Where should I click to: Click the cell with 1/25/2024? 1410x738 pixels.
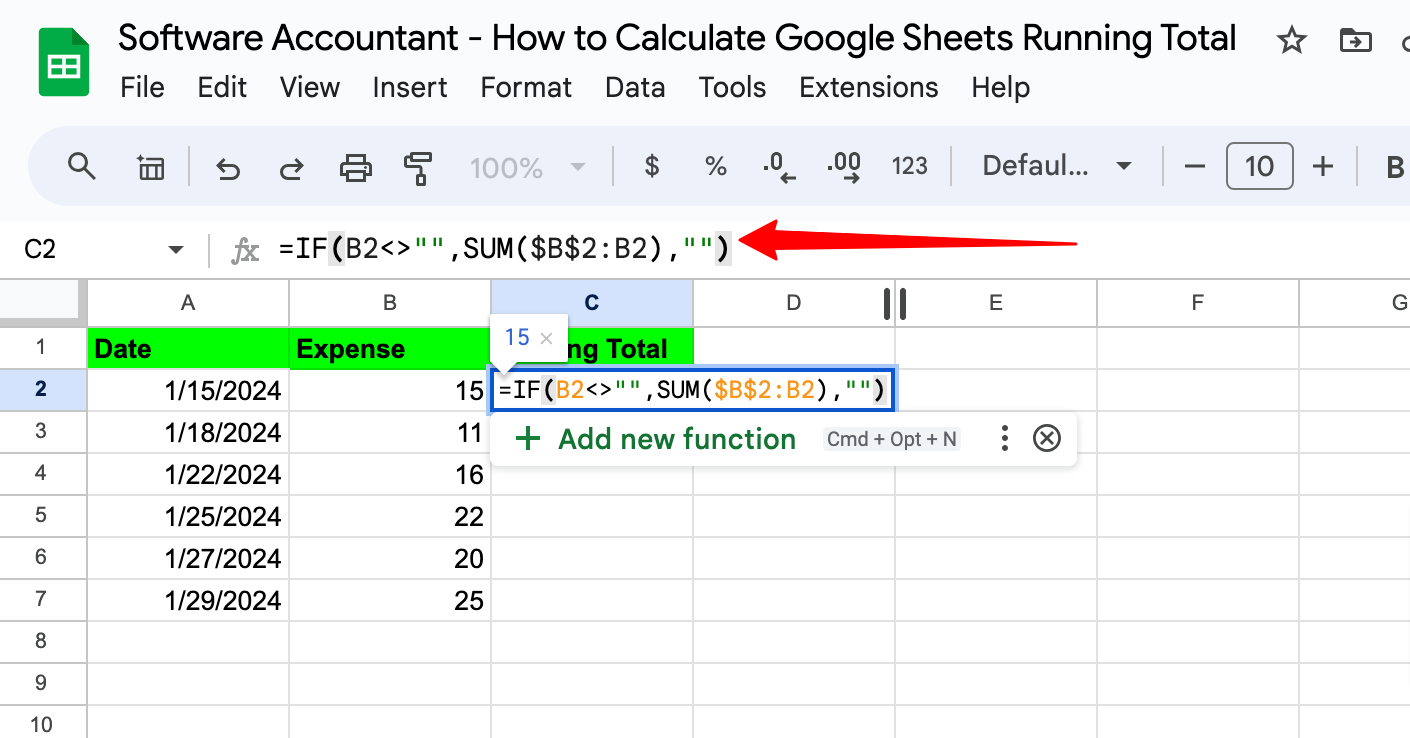point(188,516)
